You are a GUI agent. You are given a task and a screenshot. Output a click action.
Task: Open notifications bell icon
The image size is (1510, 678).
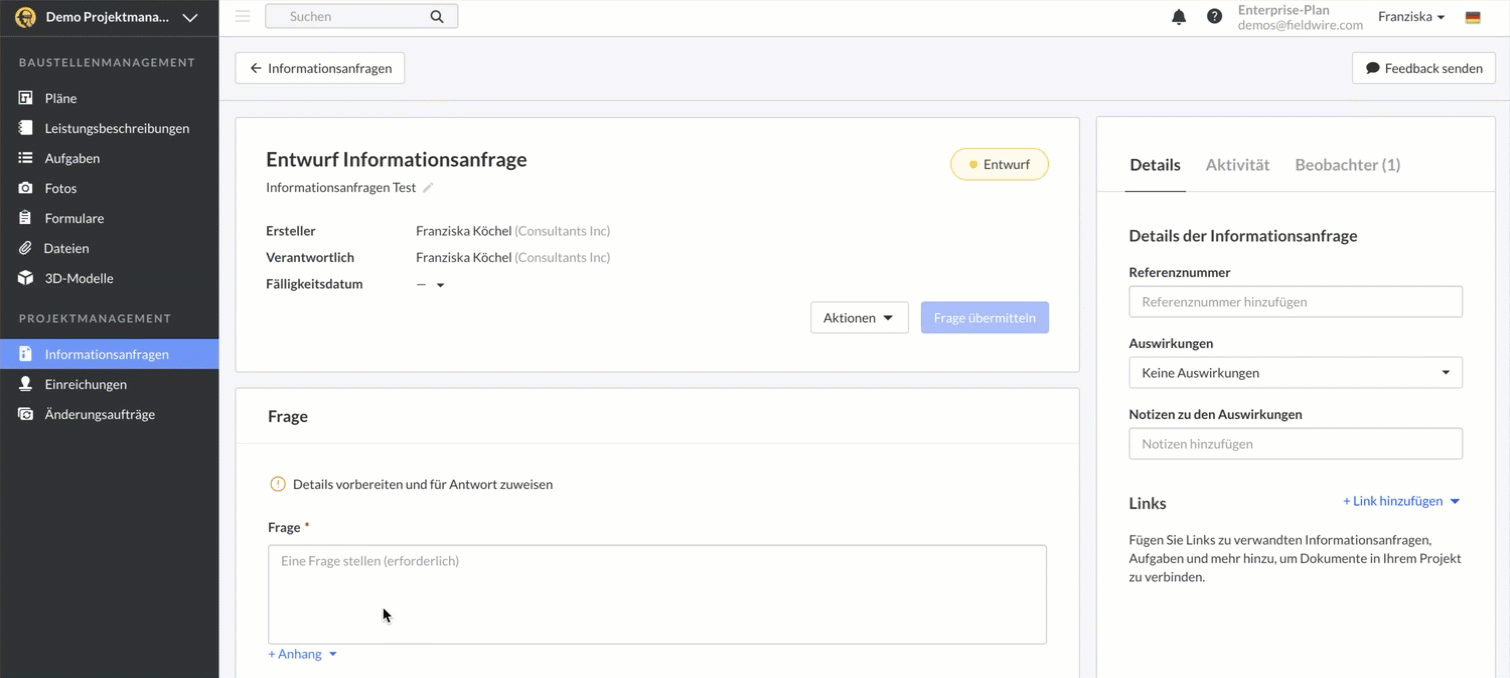click(x=1179, y=16)
